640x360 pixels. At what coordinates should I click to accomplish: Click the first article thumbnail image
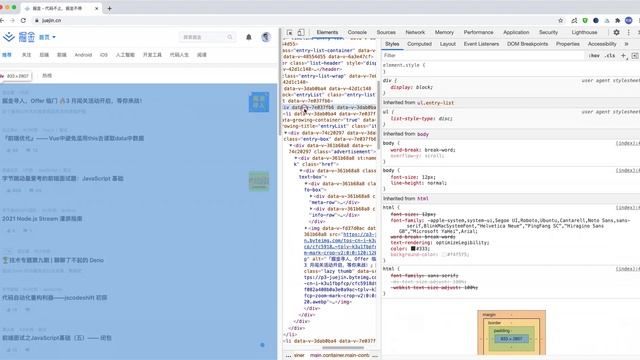(259, 102)
